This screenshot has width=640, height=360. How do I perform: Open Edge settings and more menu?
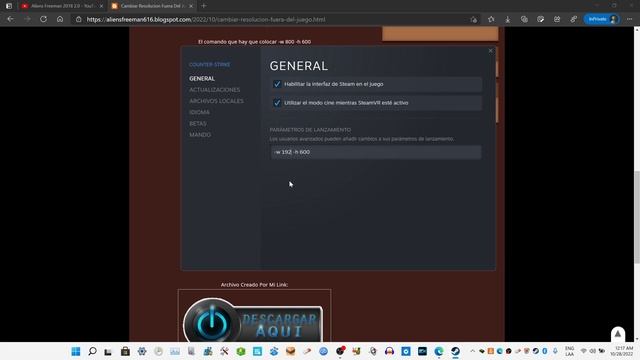point(630,19)
